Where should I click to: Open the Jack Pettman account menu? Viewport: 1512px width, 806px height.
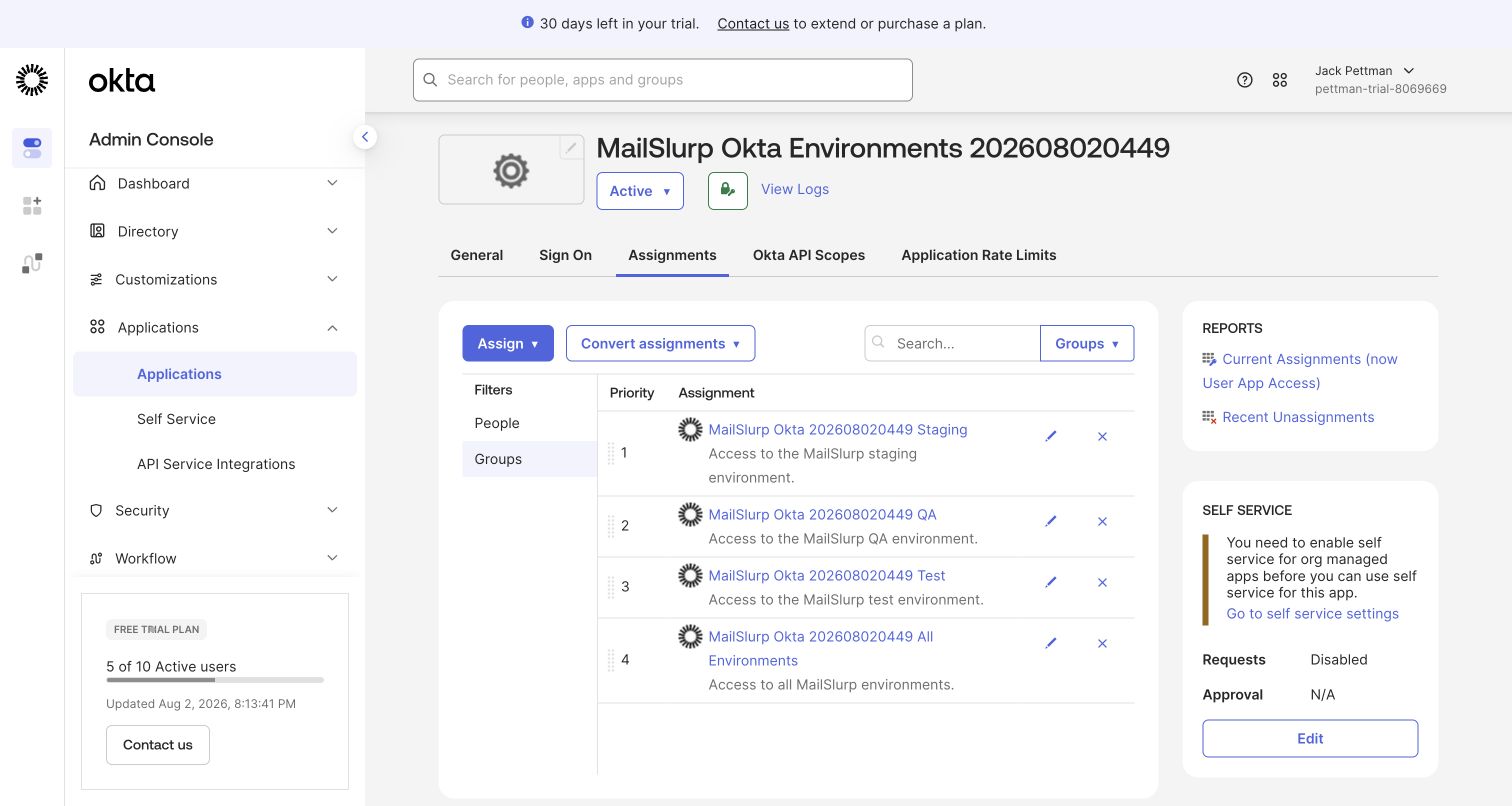point(1380,80)
